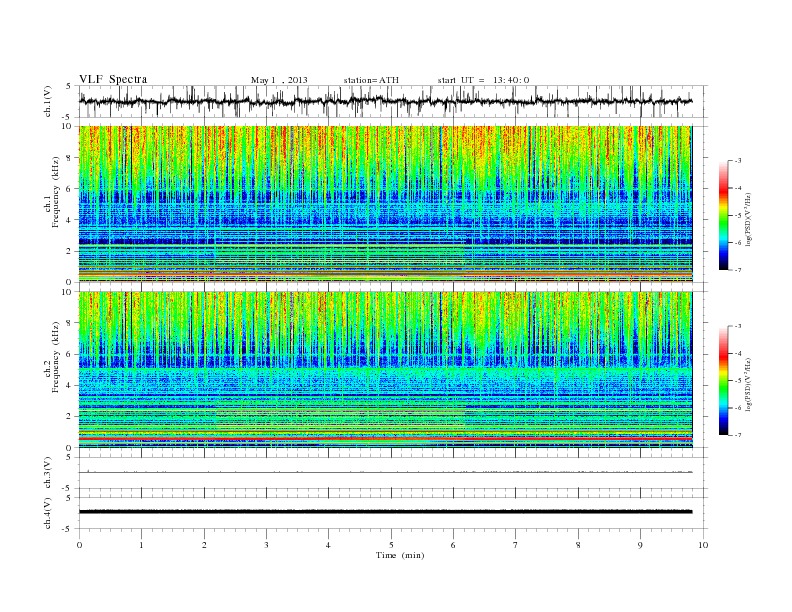Screen dimensions: 792x612
Task: Click the "VLF Spectra" plot title
Action: coord(113,79)
